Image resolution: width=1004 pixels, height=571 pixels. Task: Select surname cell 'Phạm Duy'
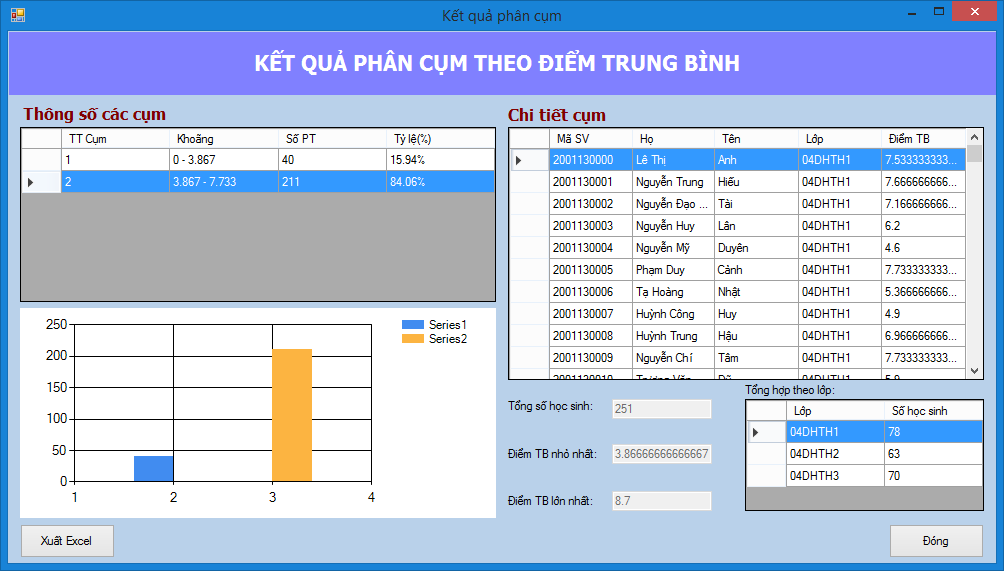pos(674,270)
